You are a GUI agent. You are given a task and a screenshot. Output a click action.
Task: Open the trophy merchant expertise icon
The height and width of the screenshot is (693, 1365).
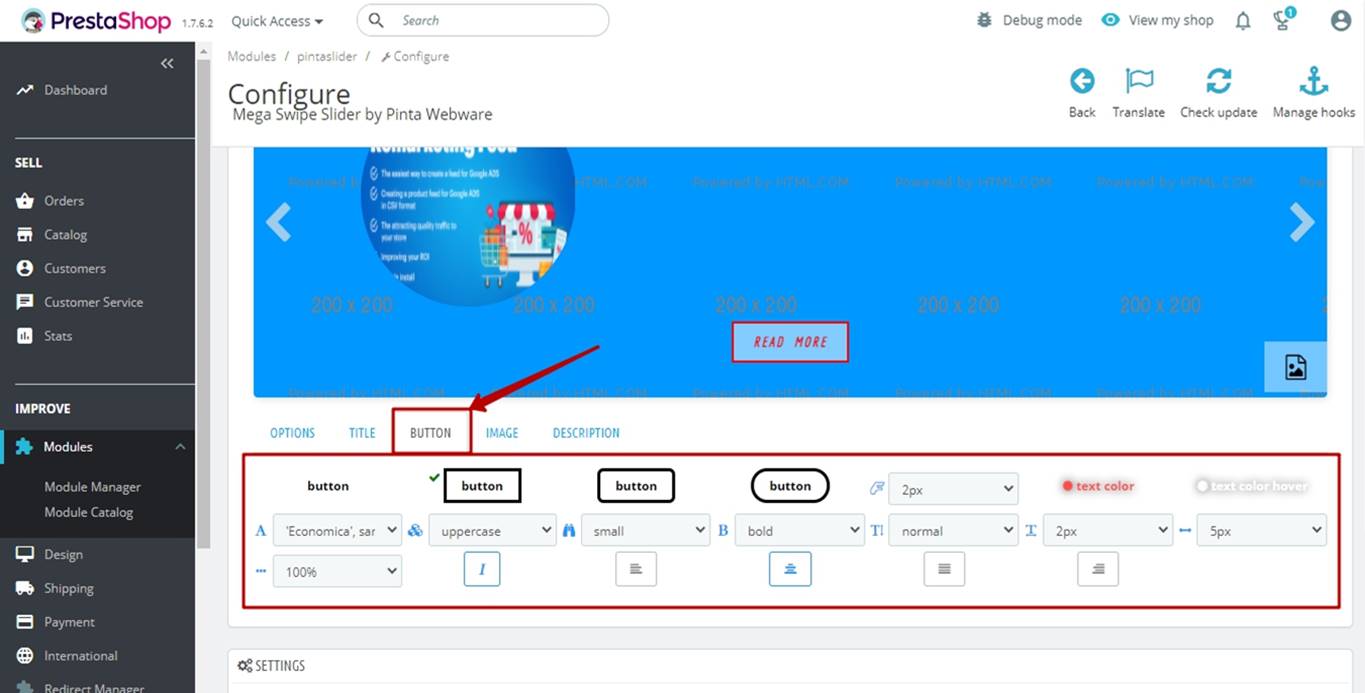1283,20
